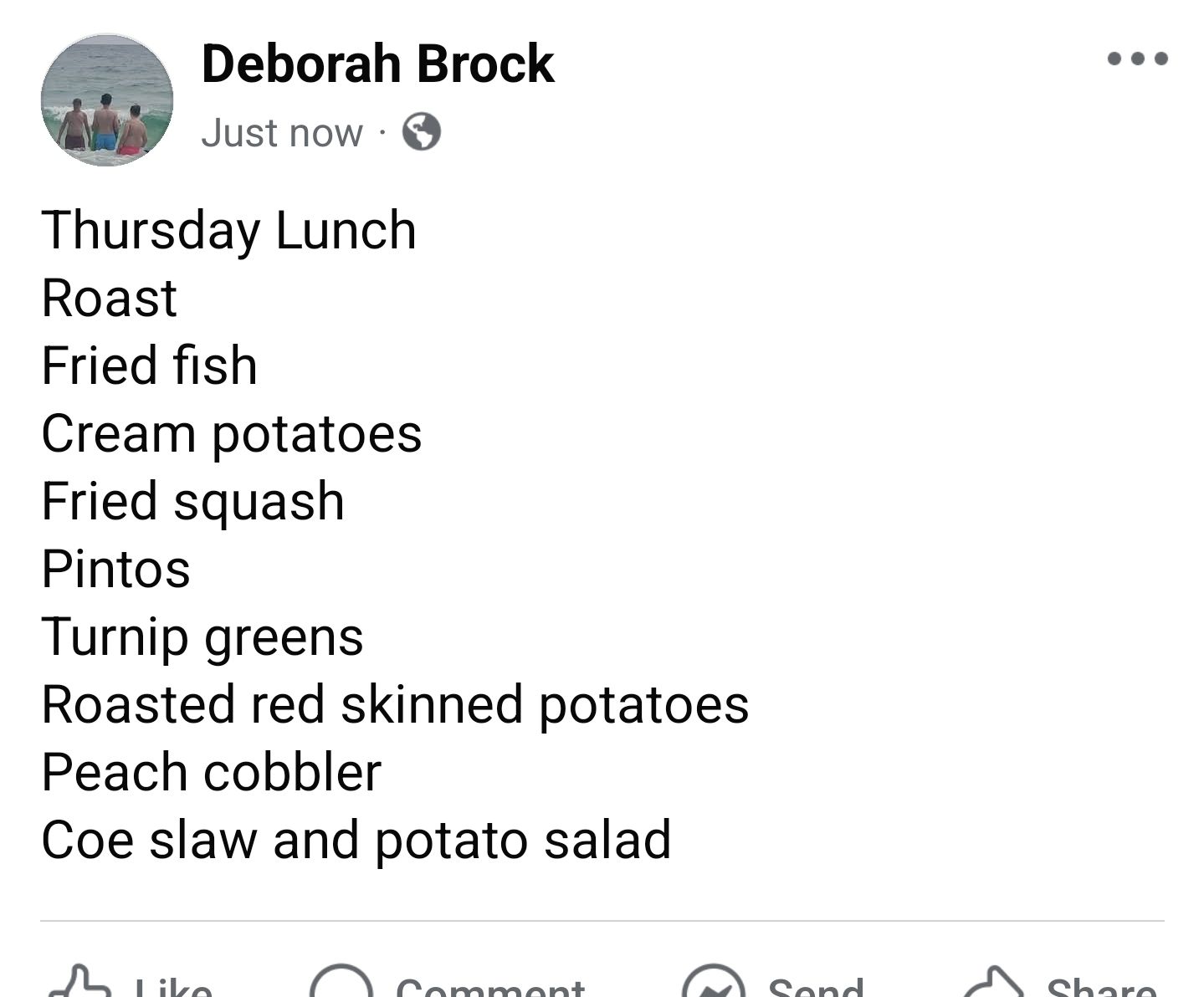Open Deborah Brock's profile link
1204x997 pixels.
click(377, 65)
